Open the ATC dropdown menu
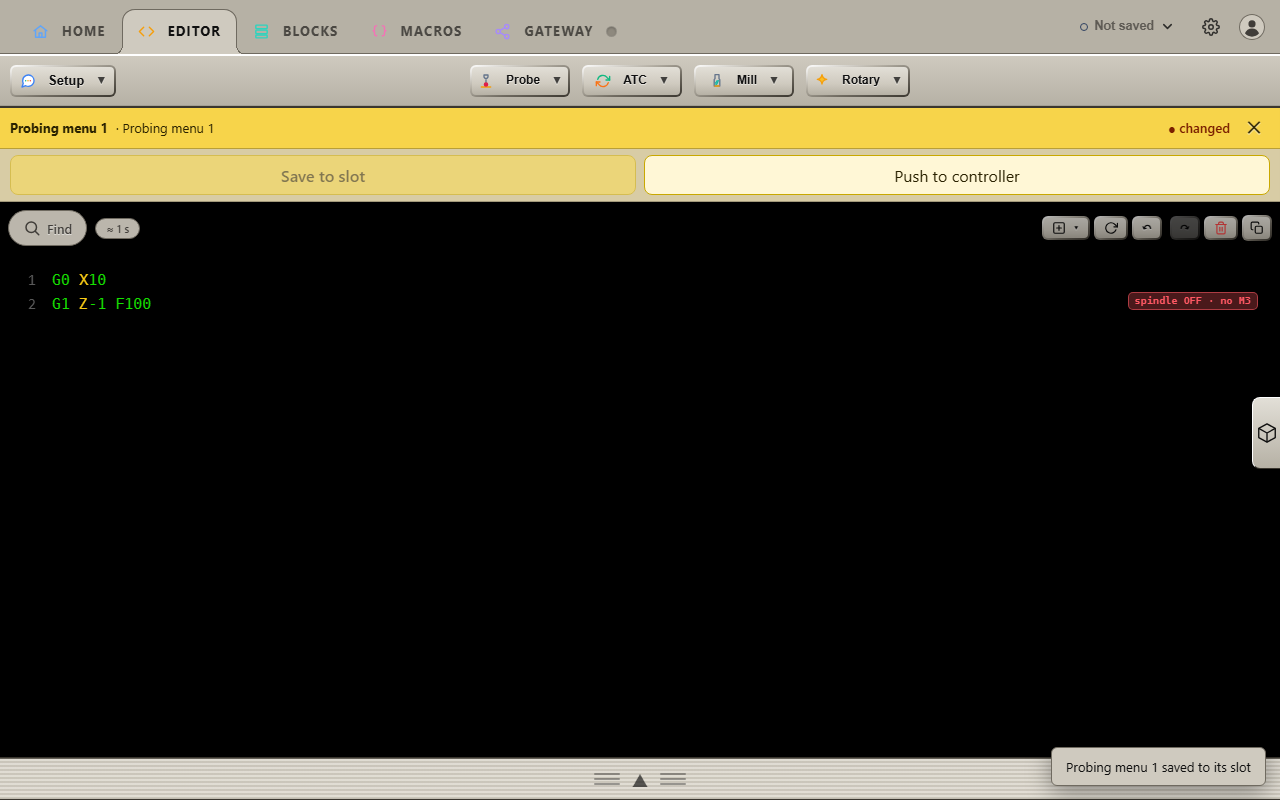Image resolution: width=1280 pixels, height=800 pixels. (x=632, y=80)
